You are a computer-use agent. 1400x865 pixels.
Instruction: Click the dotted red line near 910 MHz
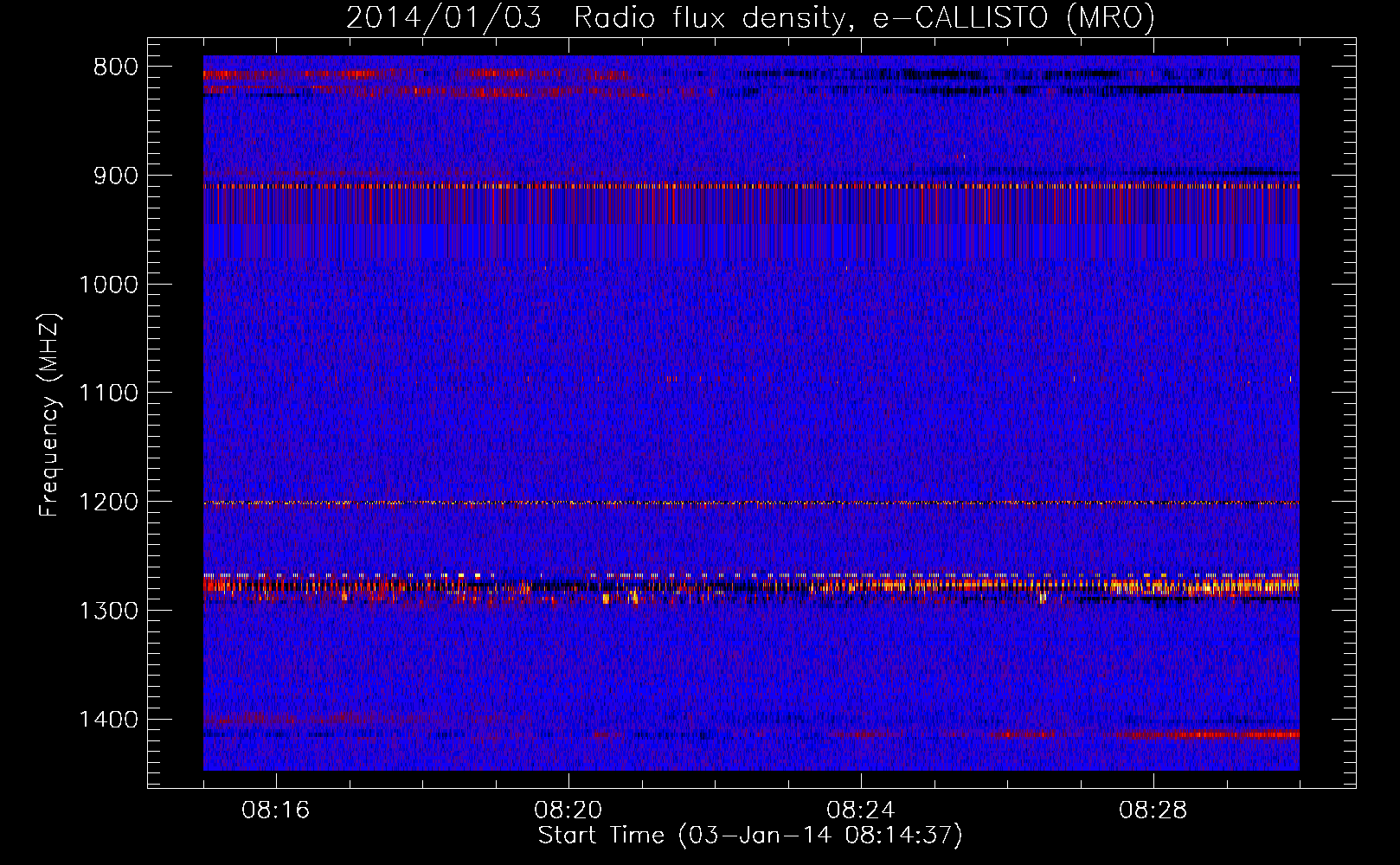pos(751,185)
